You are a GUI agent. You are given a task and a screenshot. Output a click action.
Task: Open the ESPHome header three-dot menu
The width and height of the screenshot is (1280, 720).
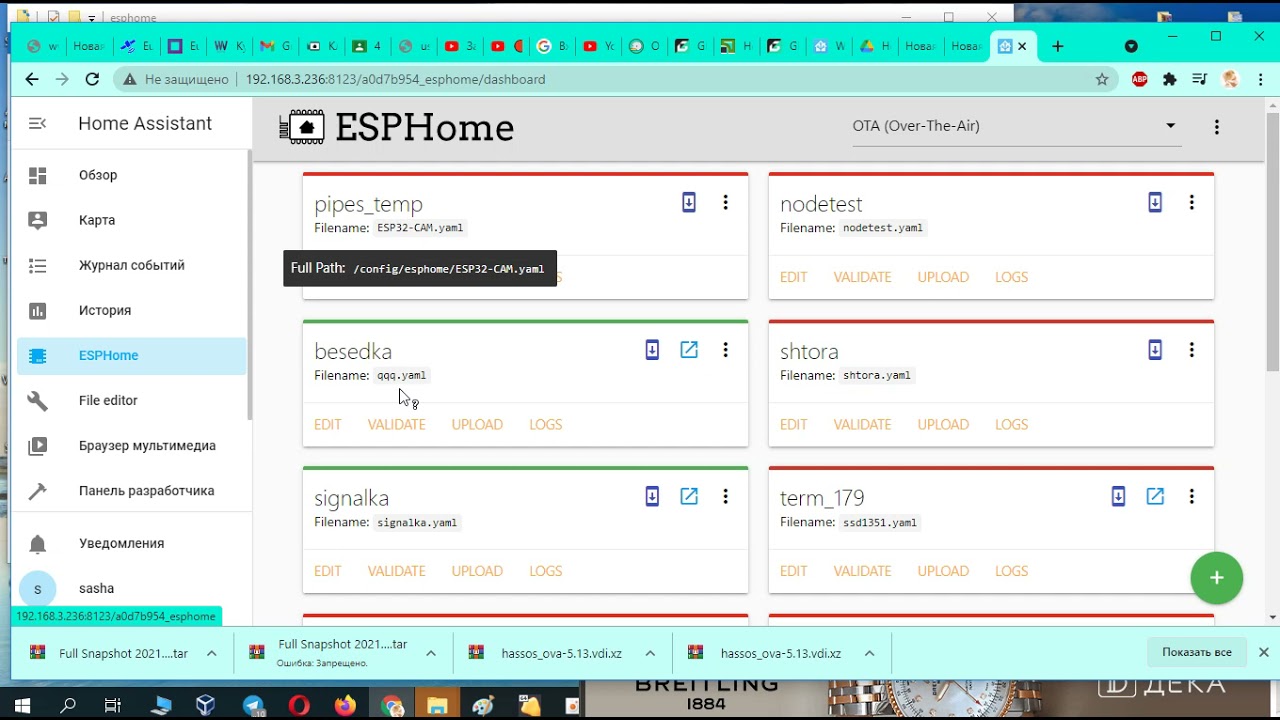[x=1217, y=127]
